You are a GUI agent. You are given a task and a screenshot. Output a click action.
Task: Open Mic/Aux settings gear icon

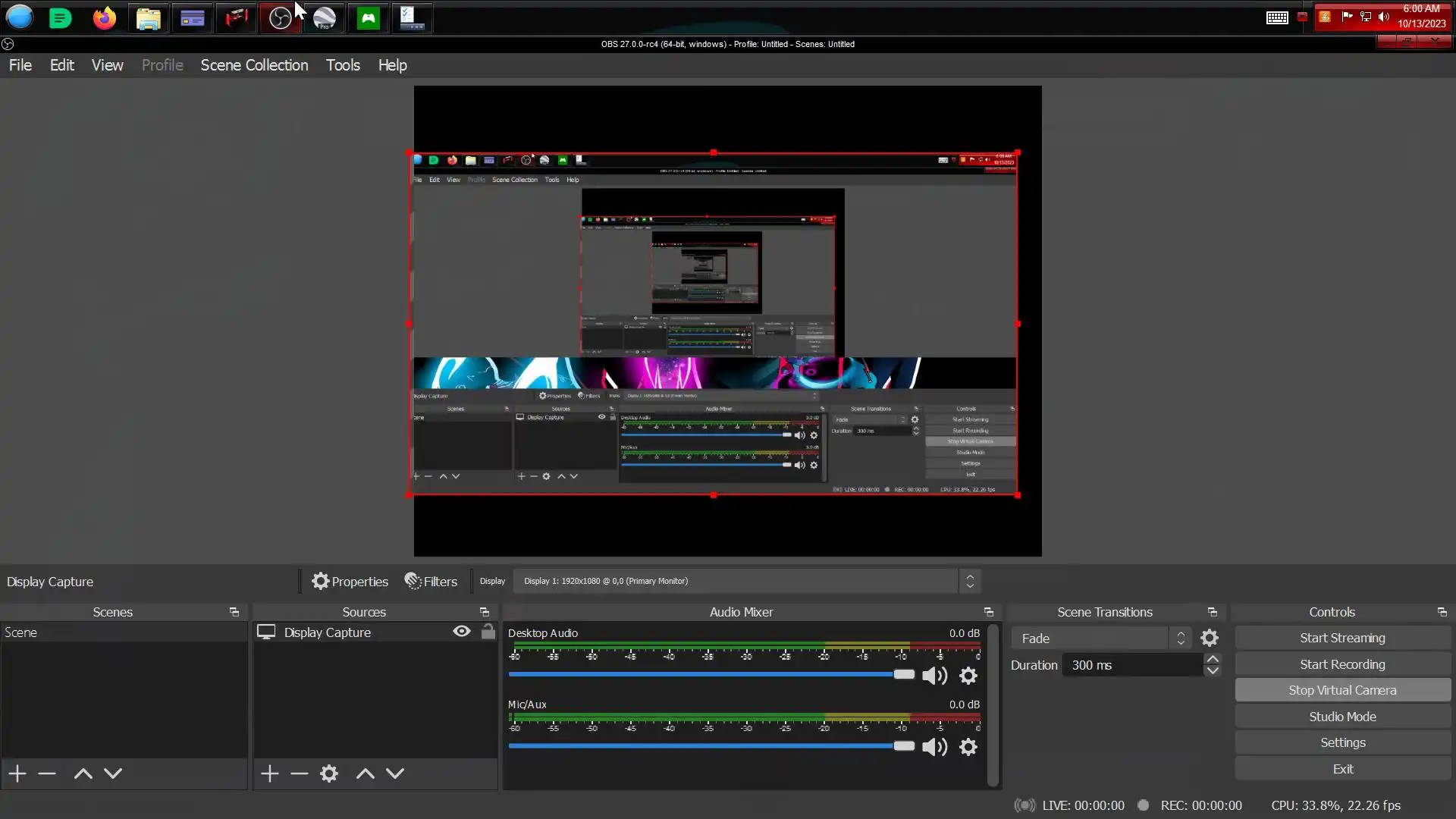(968, 747)
